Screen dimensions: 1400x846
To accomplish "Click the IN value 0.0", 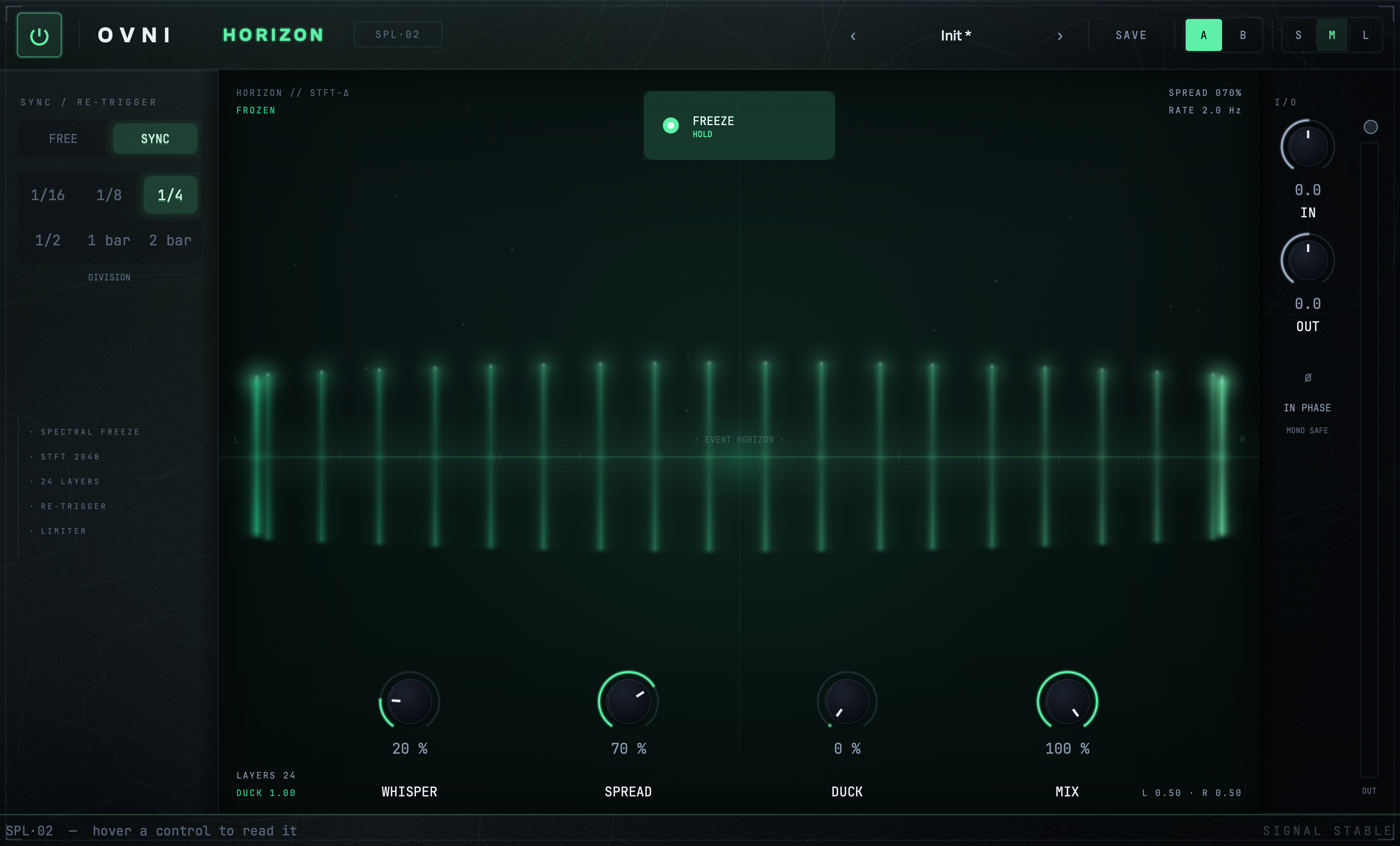I will (1307, 190).
